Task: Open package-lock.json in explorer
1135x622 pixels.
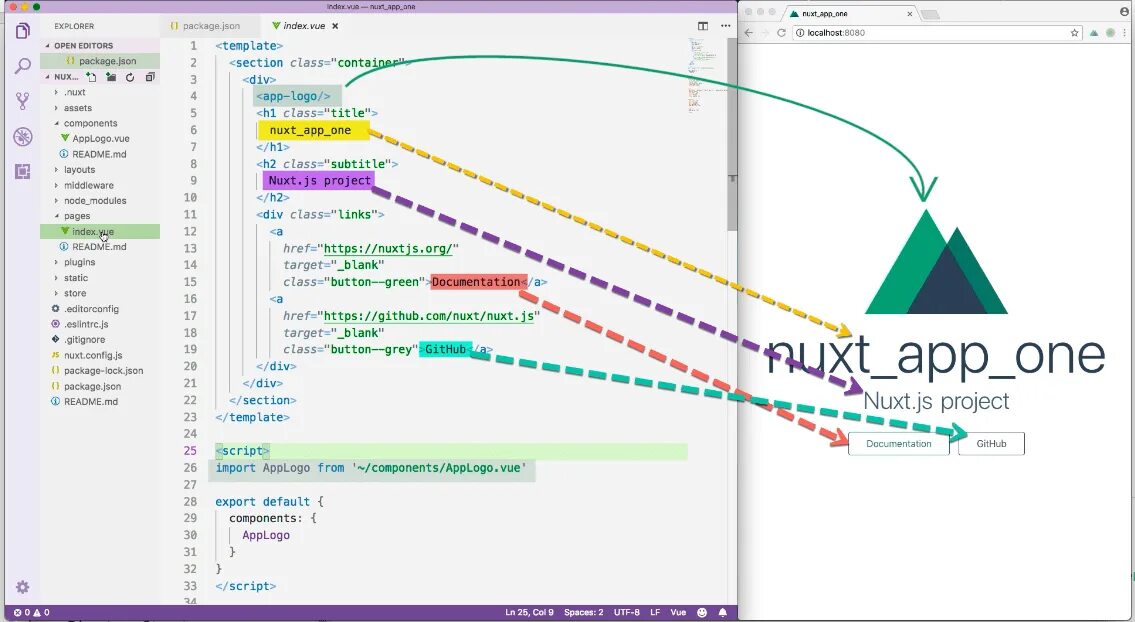Action: coord(103,371)
